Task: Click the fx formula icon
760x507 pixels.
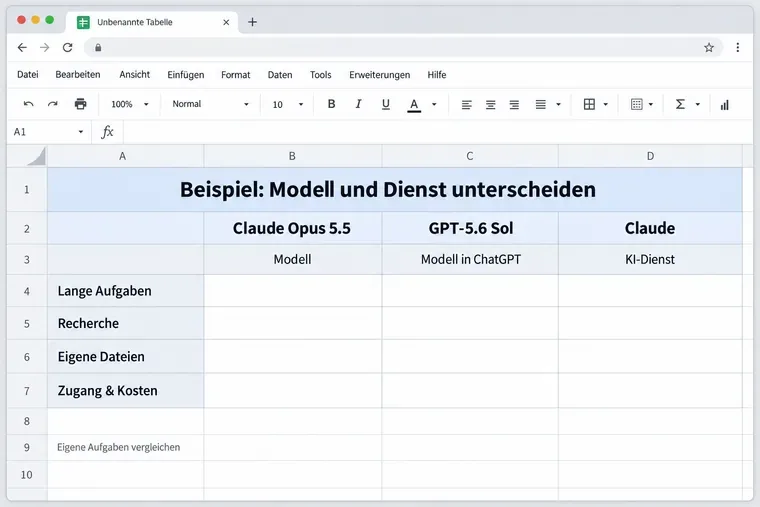Action: click(x=107, y=132)
